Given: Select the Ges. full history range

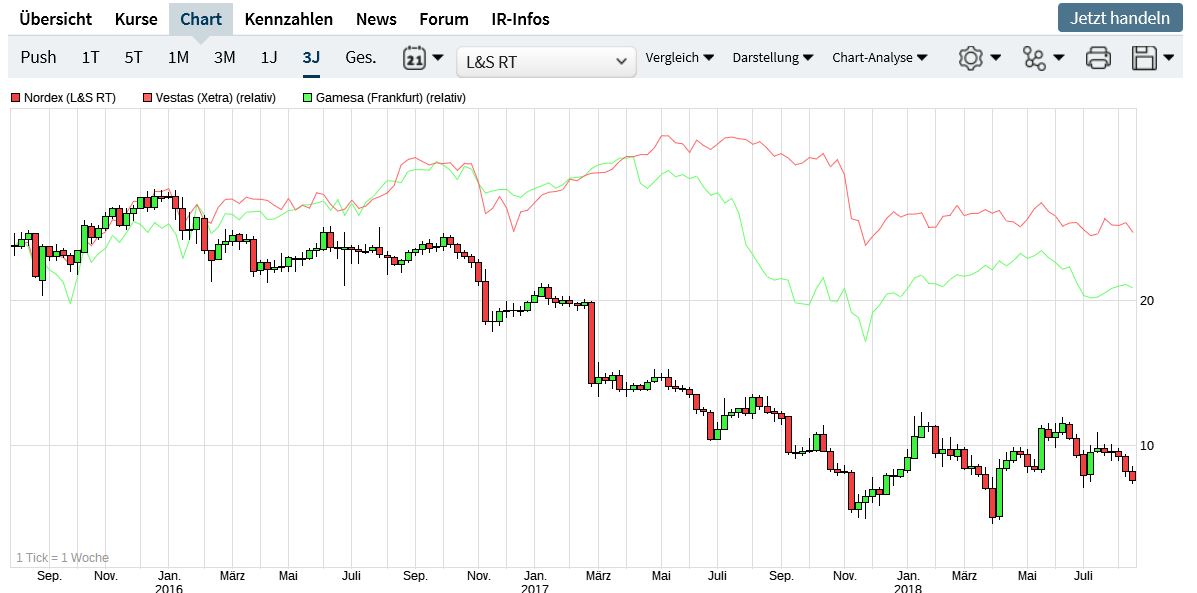Looking at the screenshot, I should pos(361,57).
